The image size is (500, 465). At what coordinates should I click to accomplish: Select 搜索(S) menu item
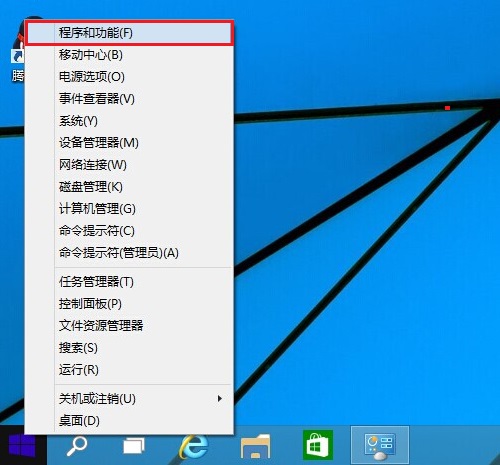coord(129,348)
